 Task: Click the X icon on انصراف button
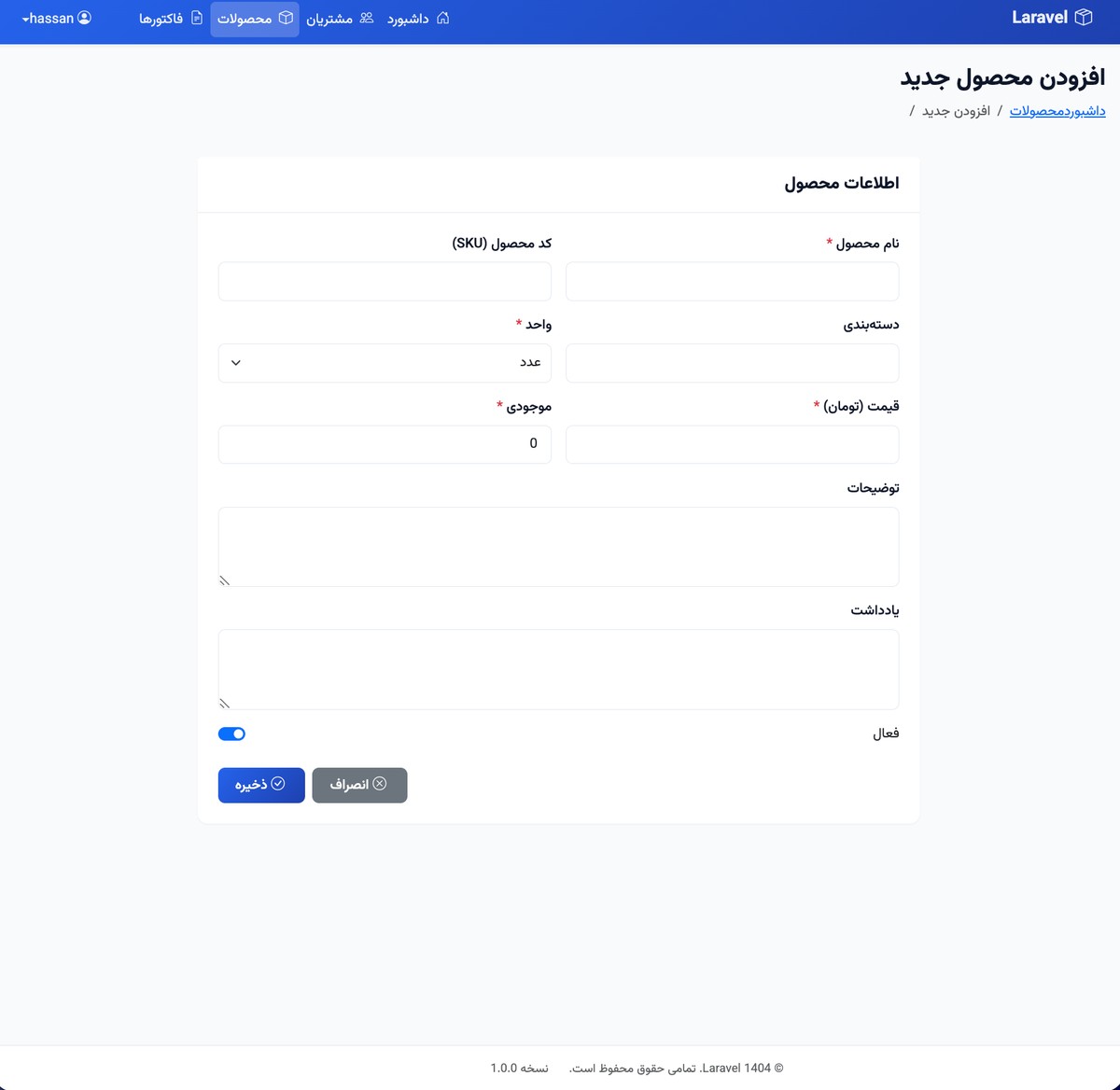click(380, 784)
